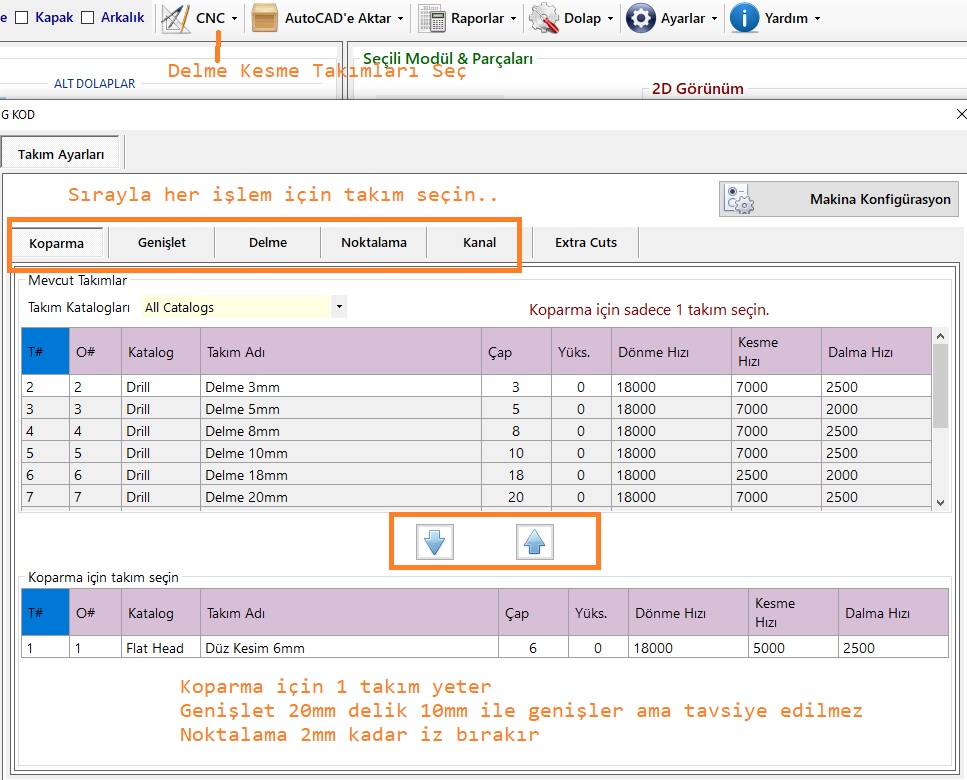Viewport: 967px width, 780px height.
Task: Select the Noktalama tab
Action: click(373, 242)
